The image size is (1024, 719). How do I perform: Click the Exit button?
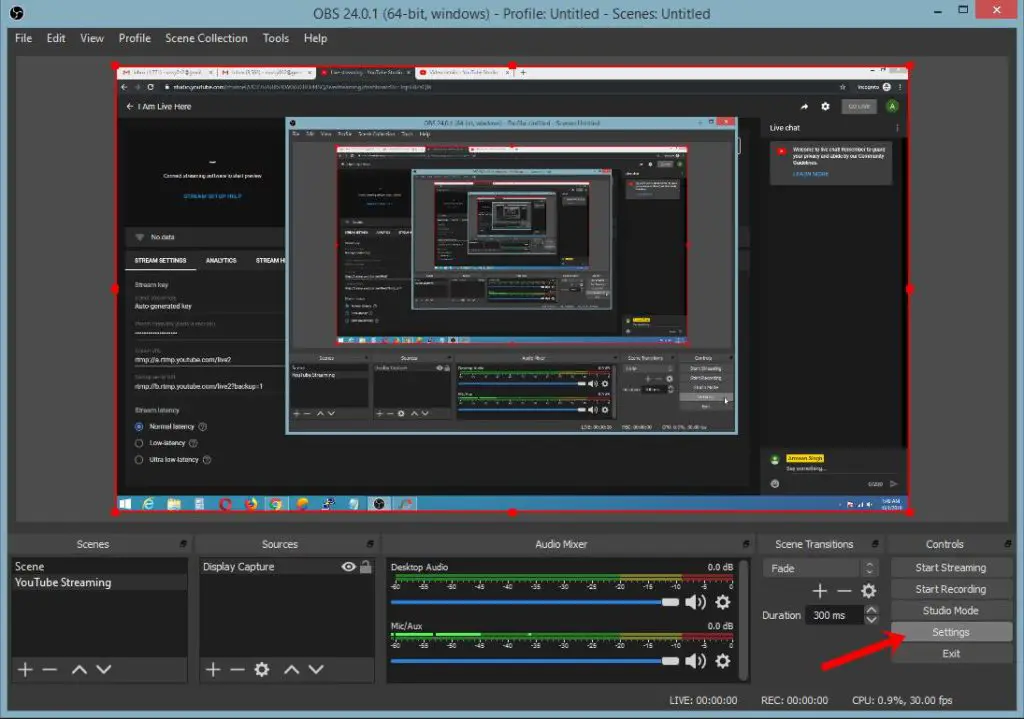[951, 654]
